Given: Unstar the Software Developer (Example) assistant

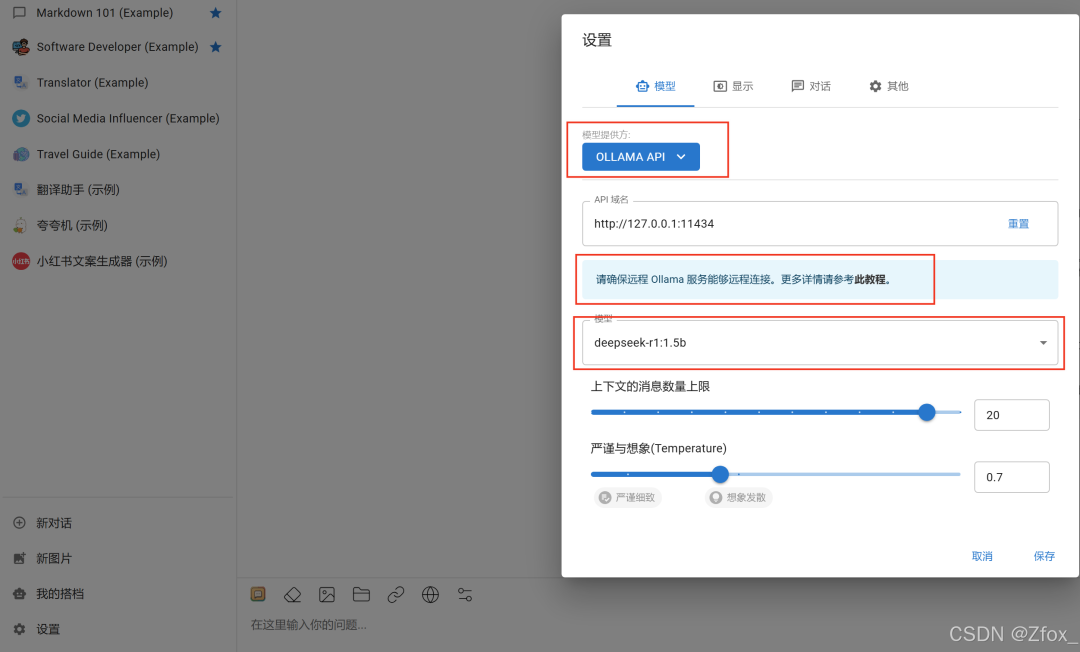Looking at the screenshot, I should pos(215,46).
